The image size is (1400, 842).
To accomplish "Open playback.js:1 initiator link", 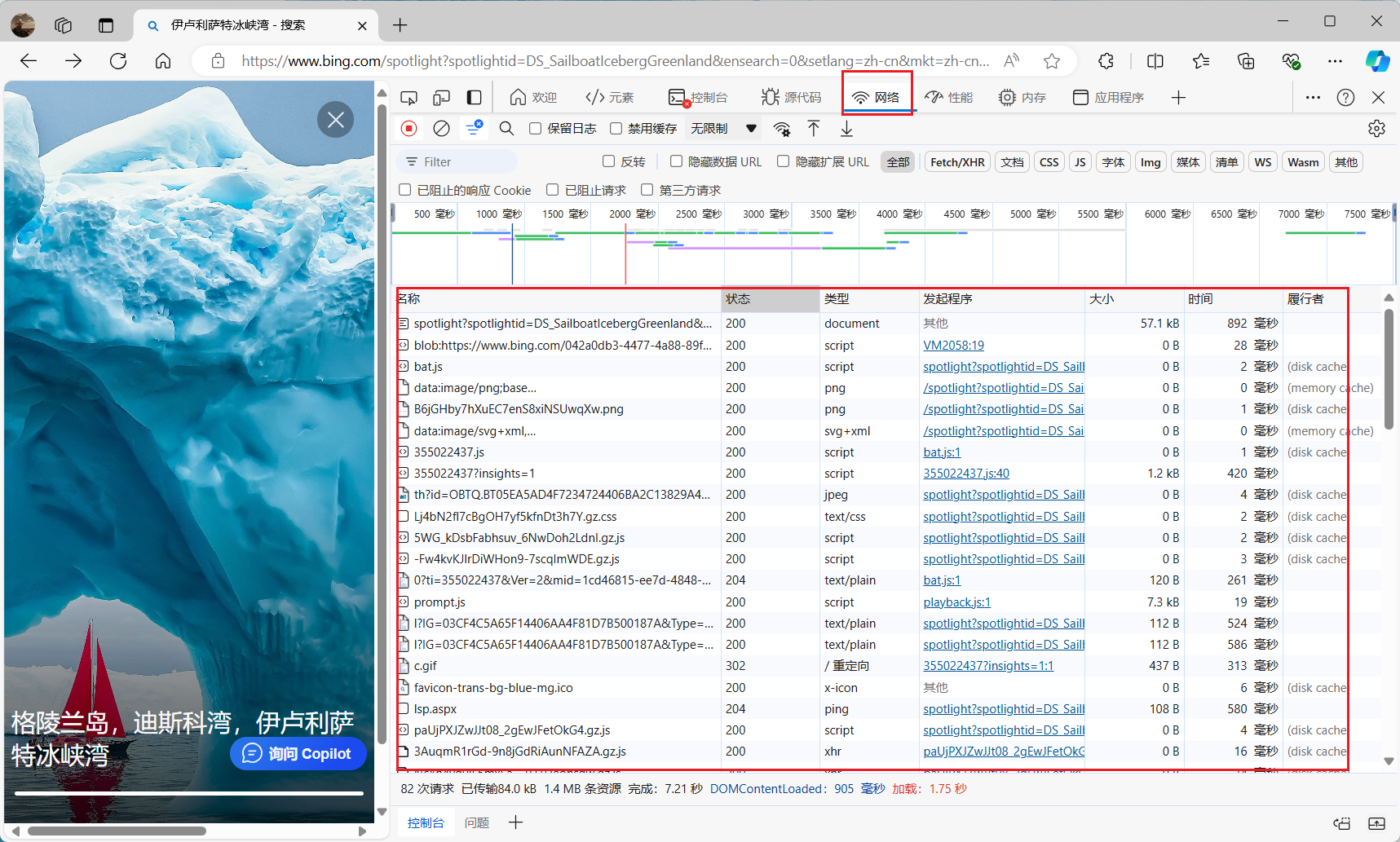I will point(956,602).
